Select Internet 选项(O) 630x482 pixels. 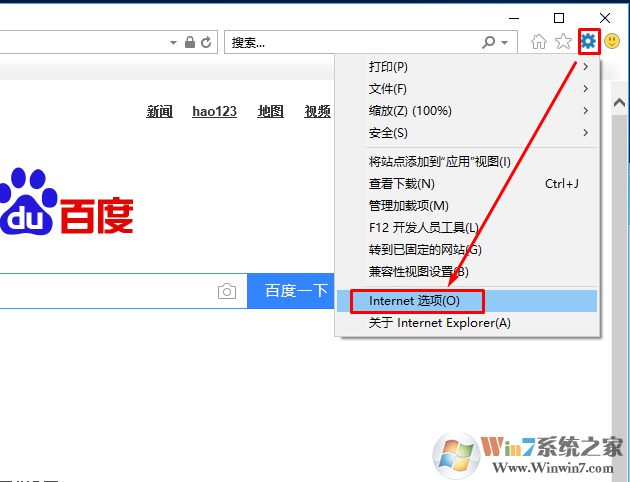click(467, 301)
